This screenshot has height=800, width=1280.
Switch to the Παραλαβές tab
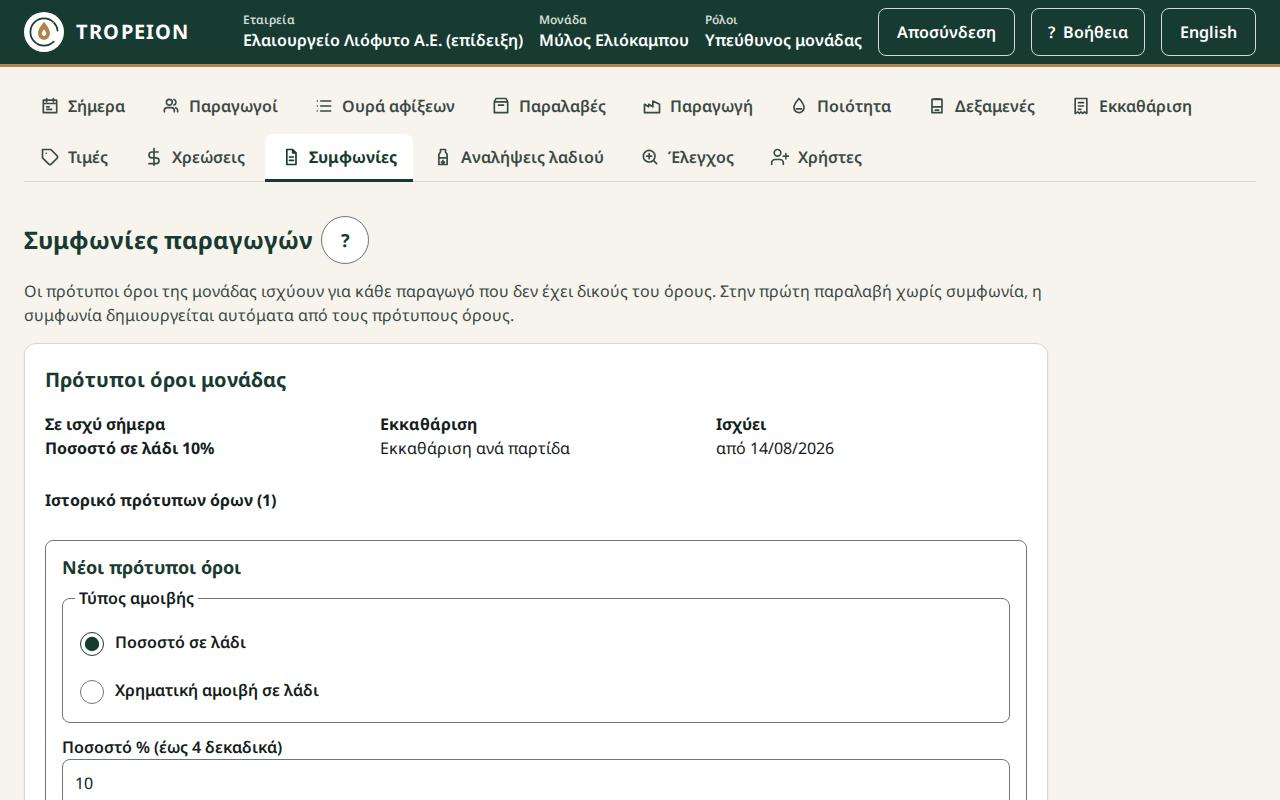pos(549,106)
